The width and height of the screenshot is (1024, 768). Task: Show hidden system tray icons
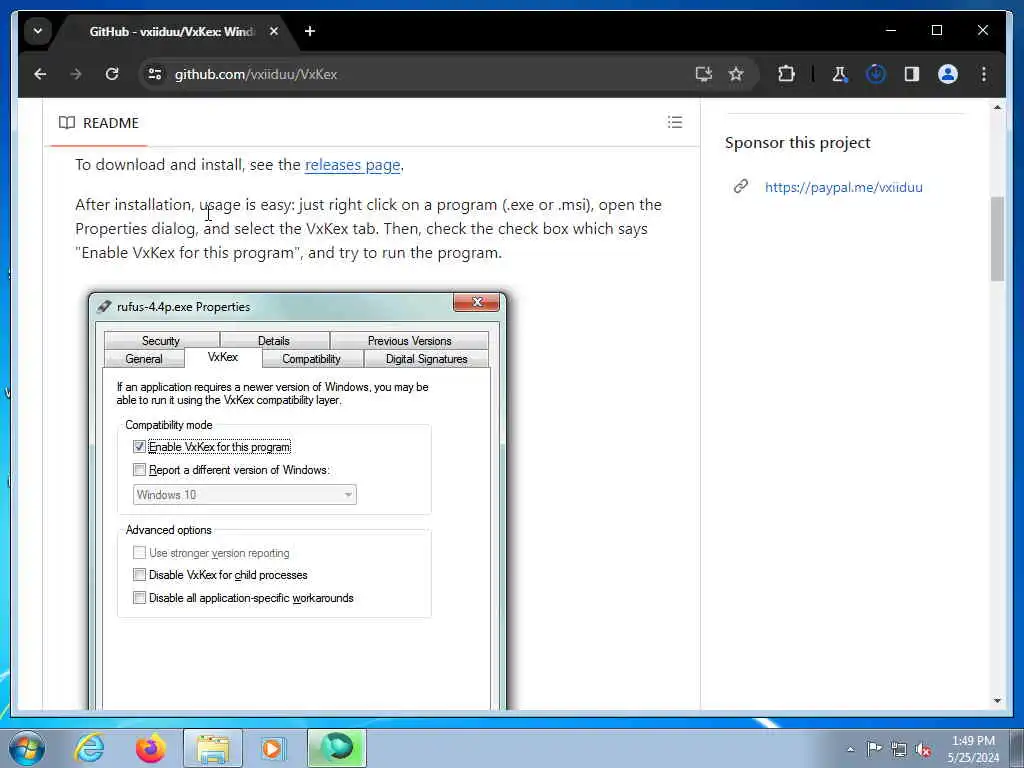(850, 749)
